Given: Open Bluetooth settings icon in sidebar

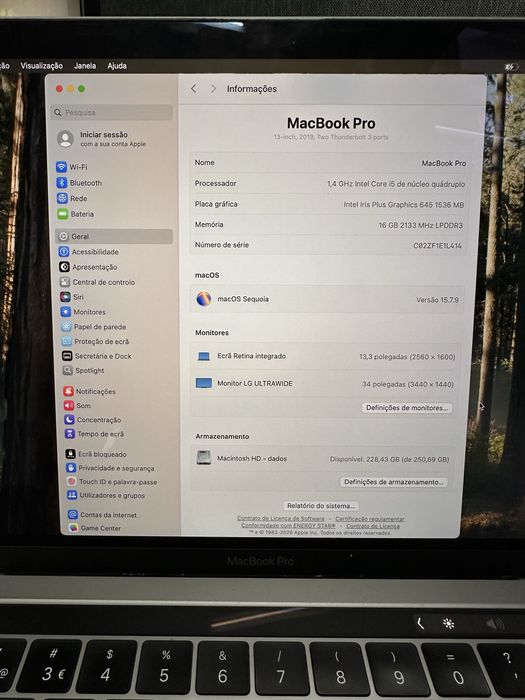Looking at the screenshot, I should [62, 183].
